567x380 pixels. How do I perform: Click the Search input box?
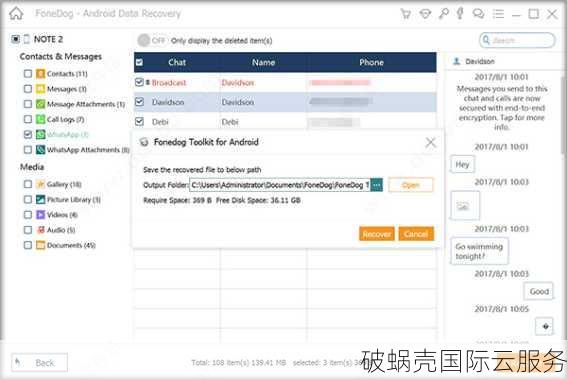517,40
